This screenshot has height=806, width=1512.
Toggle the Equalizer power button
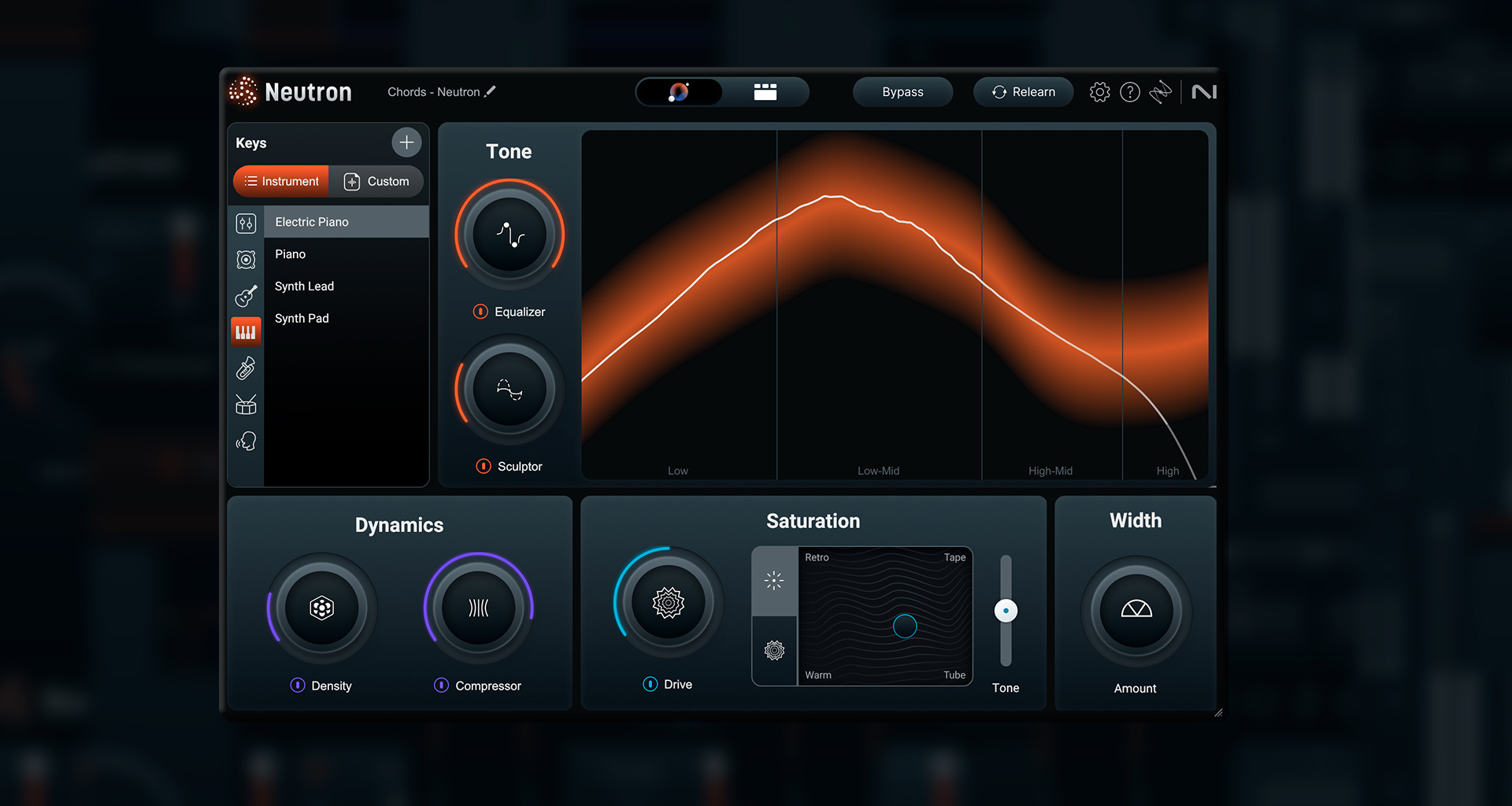pyautogui.click(x=480, y=312)
